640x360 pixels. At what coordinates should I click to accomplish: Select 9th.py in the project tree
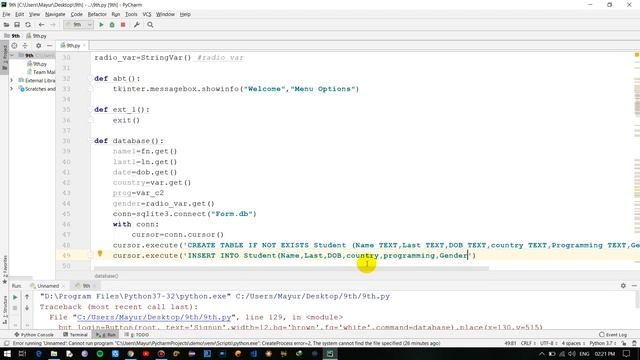pyautogui.click(x=37, y=64)
